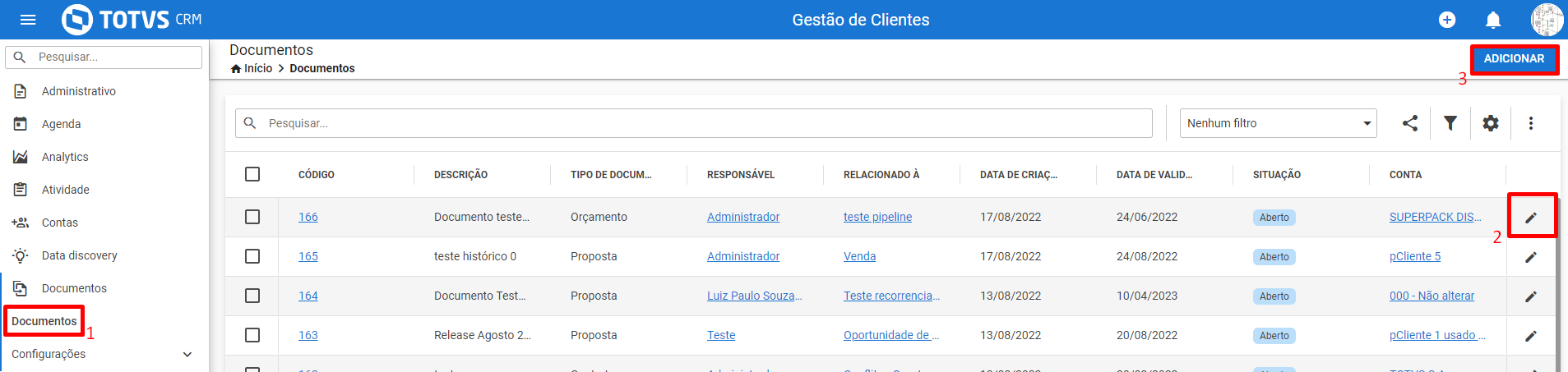Open the 000 - Não alterar account link
1568x372 pixels.
click(x=1432, y=296)
